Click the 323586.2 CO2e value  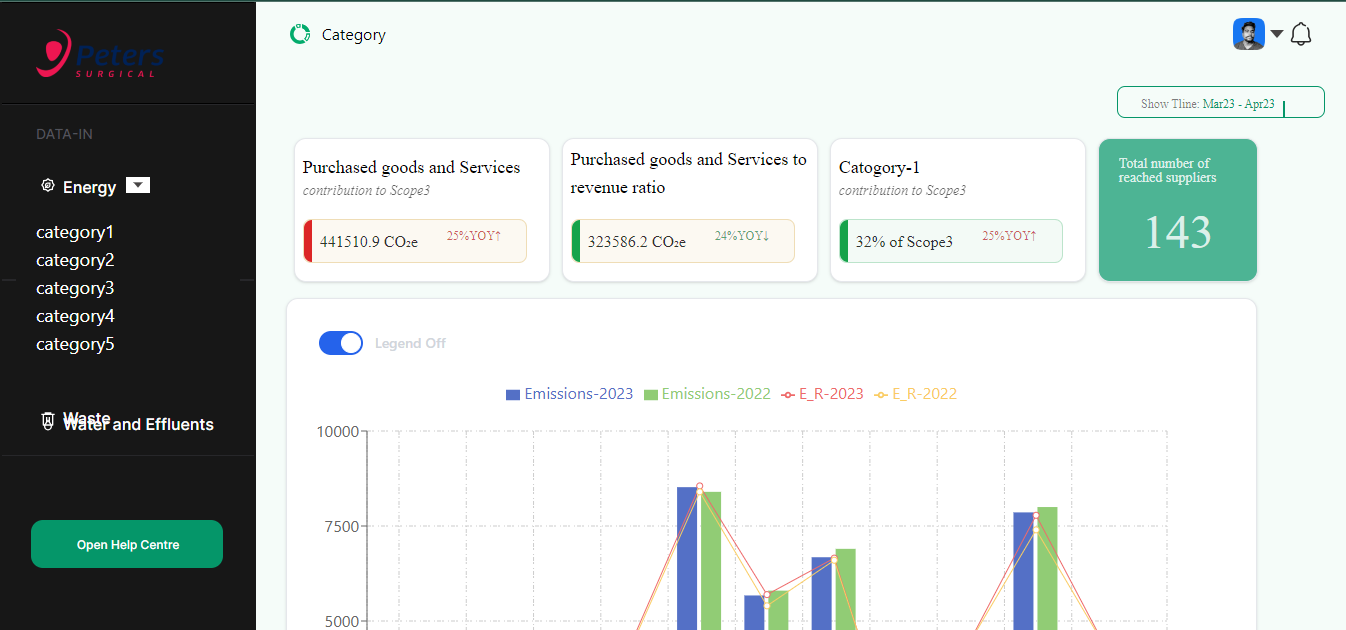click(x=637, y=242)
